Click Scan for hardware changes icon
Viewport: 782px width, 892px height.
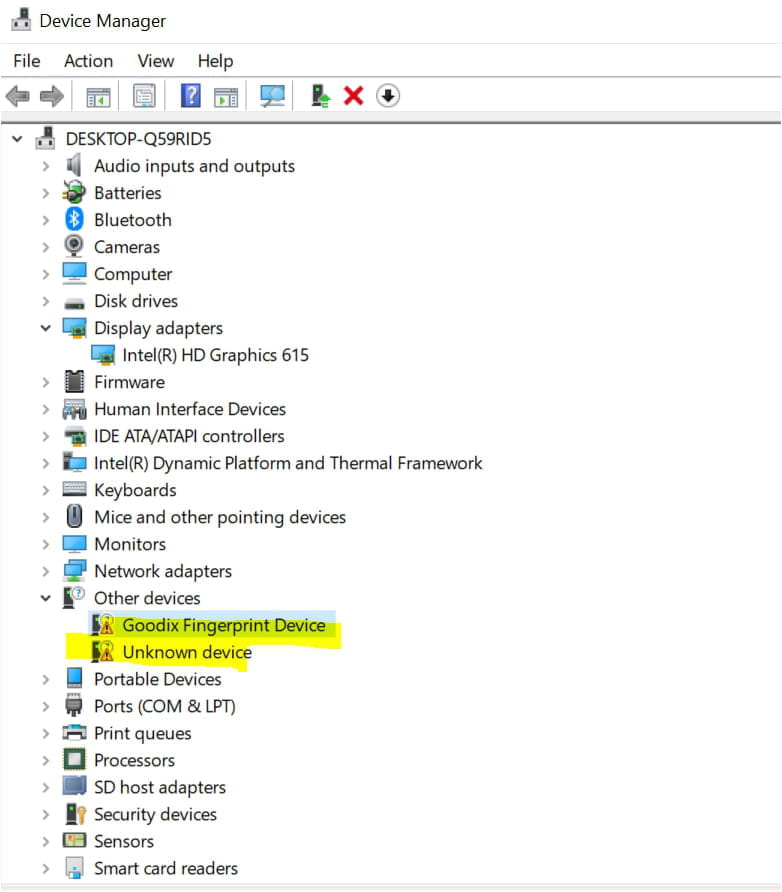(x=272, y=96)
